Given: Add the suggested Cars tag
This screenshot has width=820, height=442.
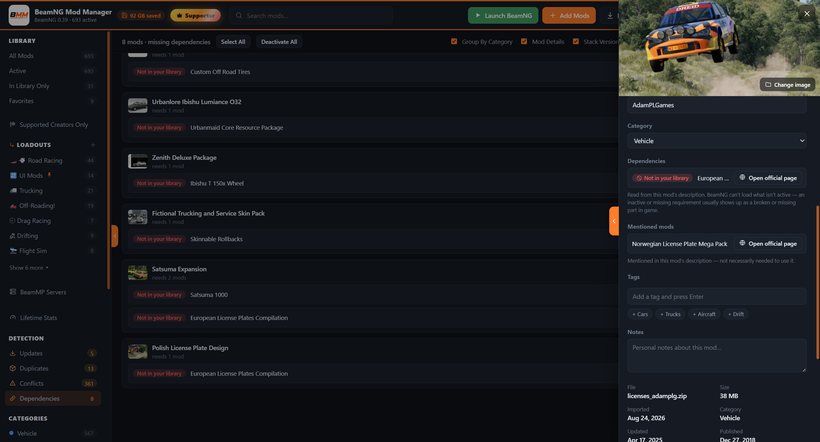Looking at the screenshot, I should (640, 314).
